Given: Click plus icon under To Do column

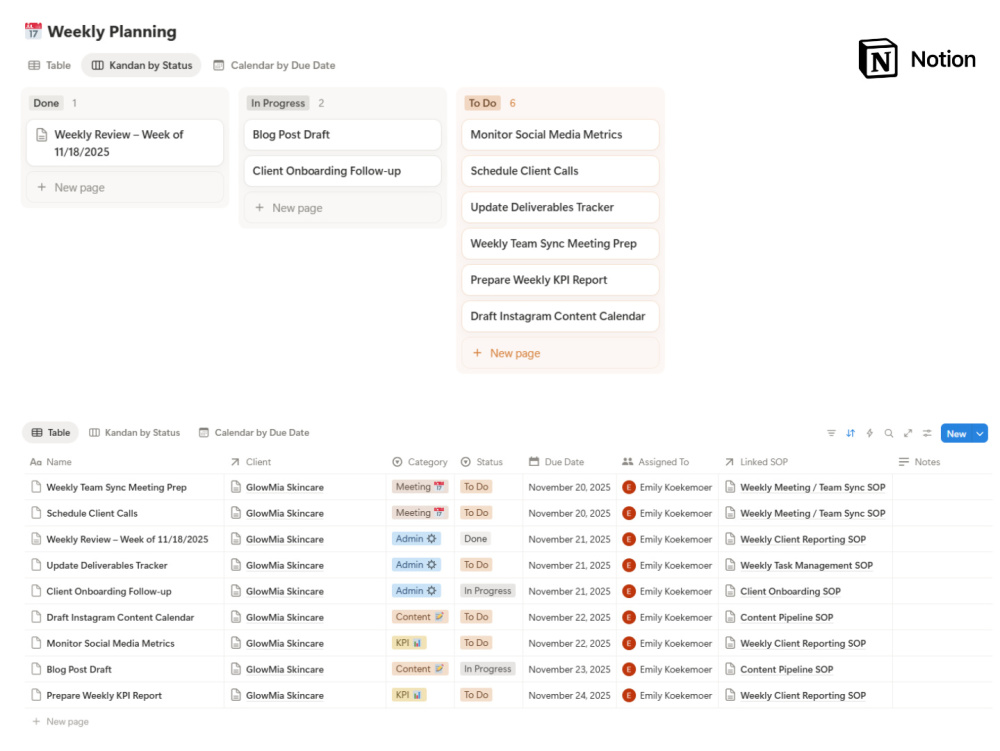Looking at the screenshot, I should [x=477, y=353].
